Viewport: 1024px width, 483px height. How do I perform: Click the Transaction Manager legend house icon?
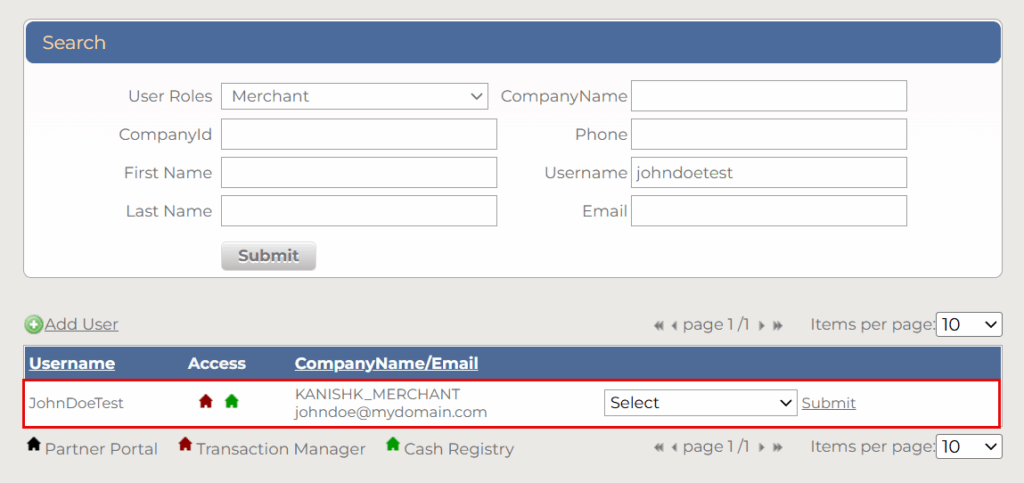(x=185, y=445)
